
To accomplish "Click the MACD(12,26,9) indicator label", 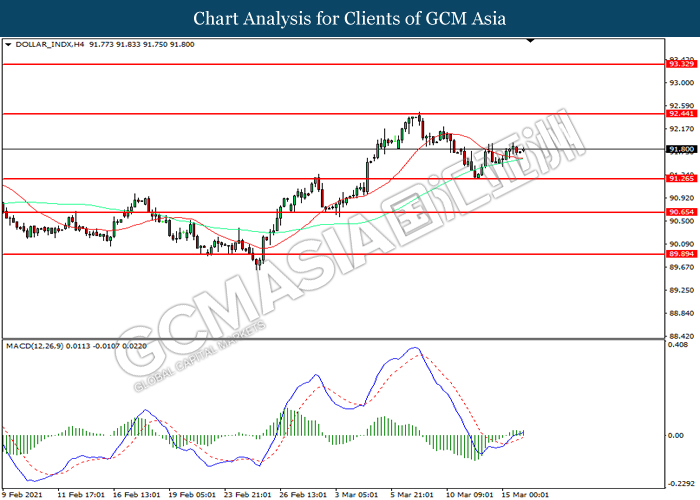I will click(x=35, y=346).
